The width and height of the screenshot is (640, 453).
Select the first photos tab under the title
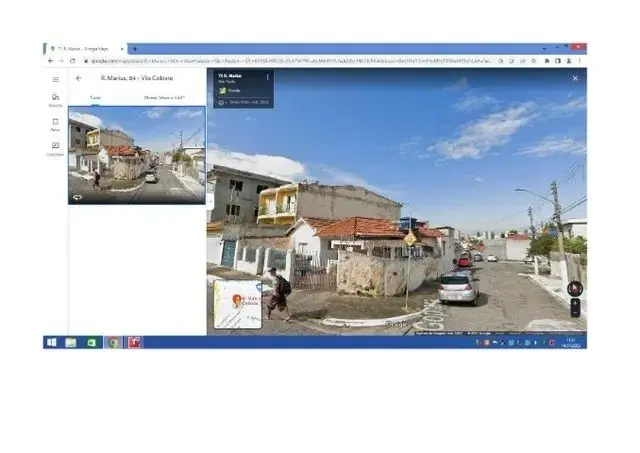tap(96, 98)
